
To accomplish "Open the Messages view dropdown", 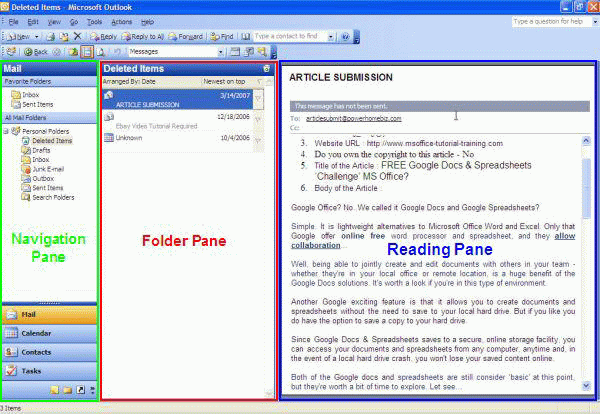I will tap(221, 52).
